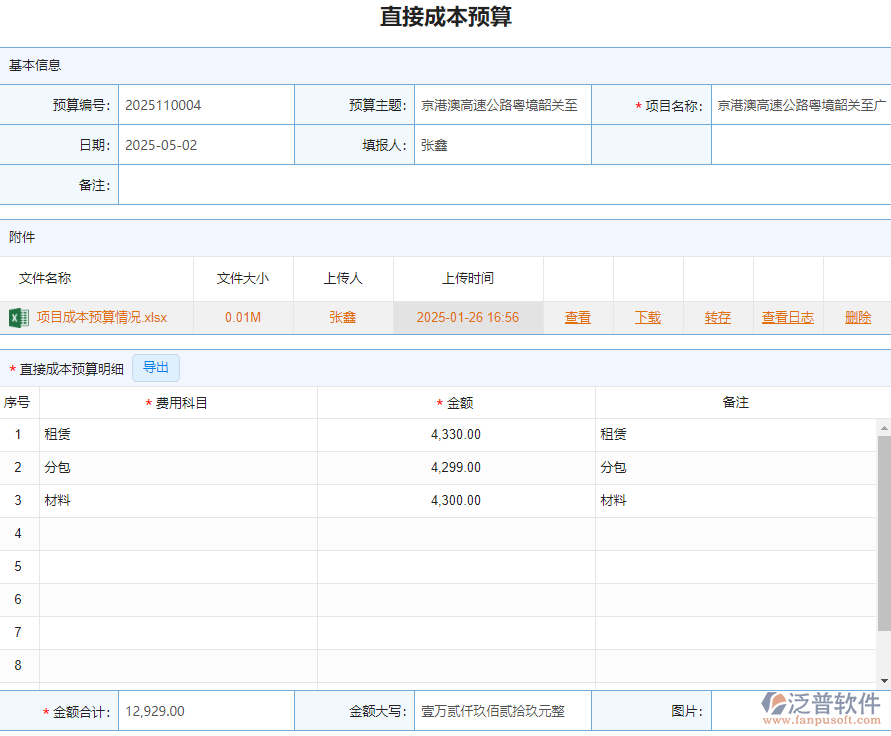The image size is (891, 736).
Task: Click the 填报人 field showing 张鑫
Action: click(503, 144)
